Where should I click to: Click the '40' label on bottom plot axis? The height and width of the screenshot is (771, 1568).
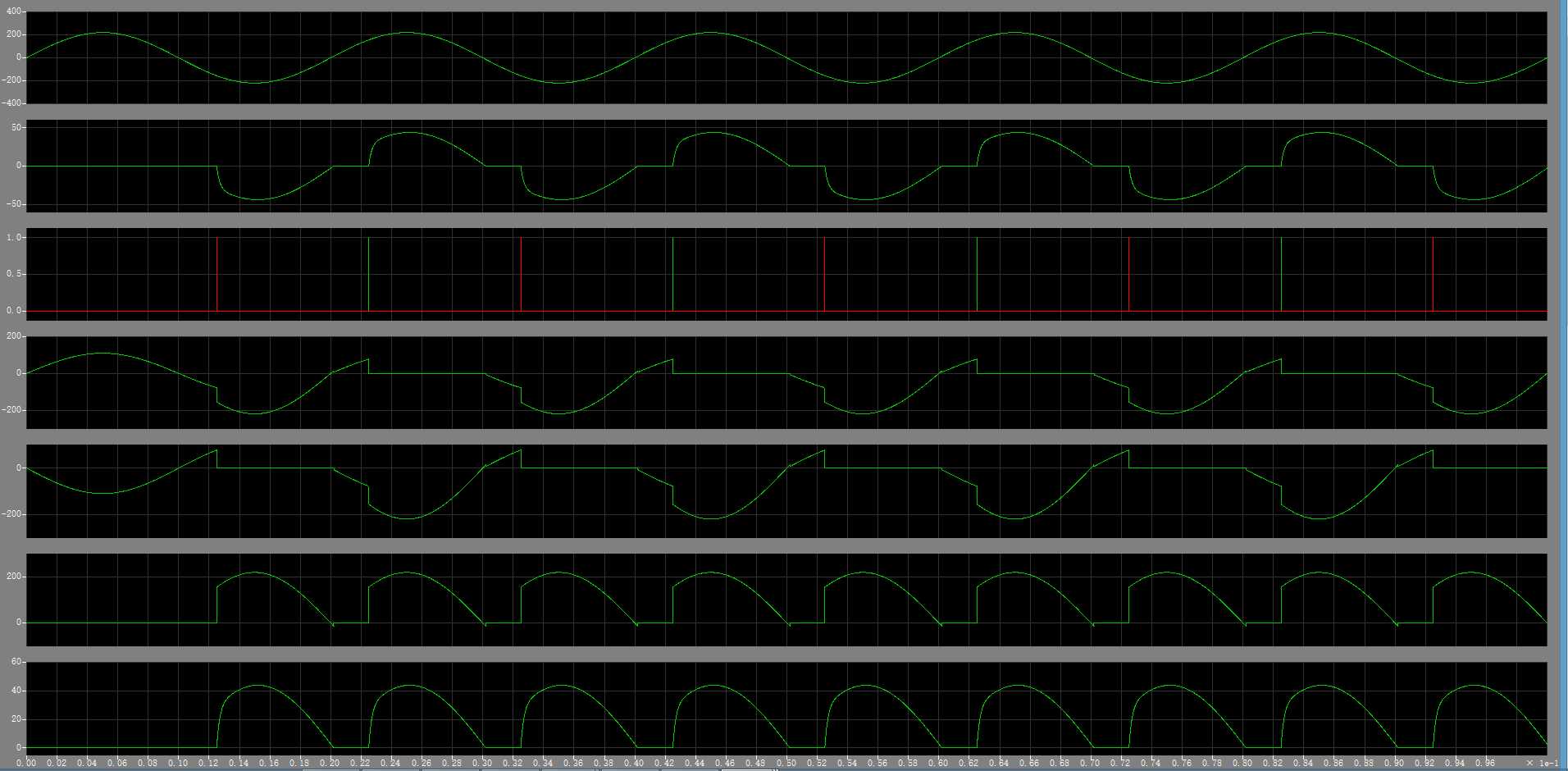pos(16,691)
